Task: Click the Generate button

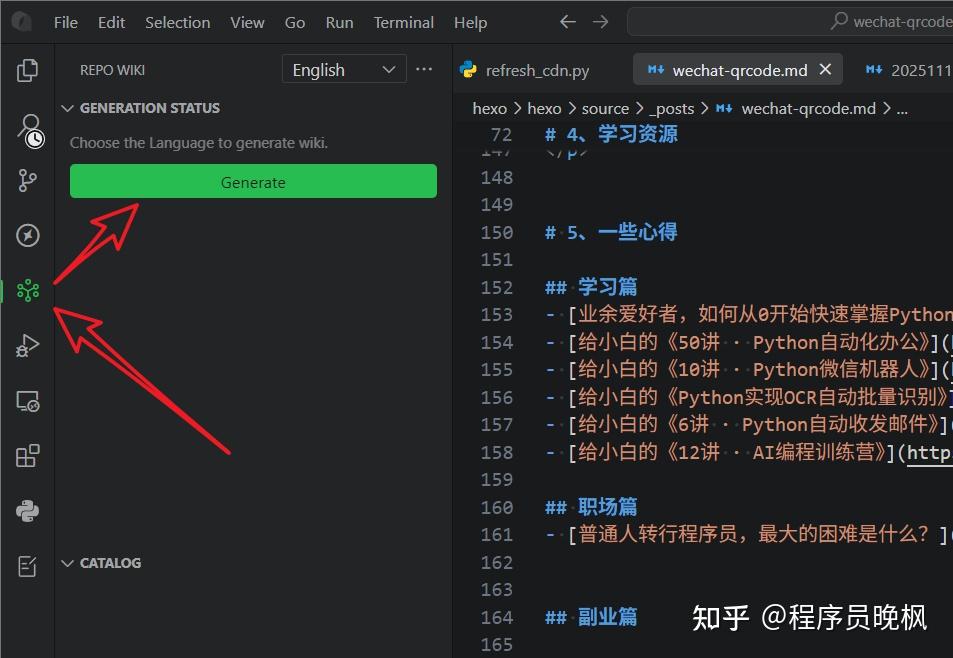Action: [253, 181]
